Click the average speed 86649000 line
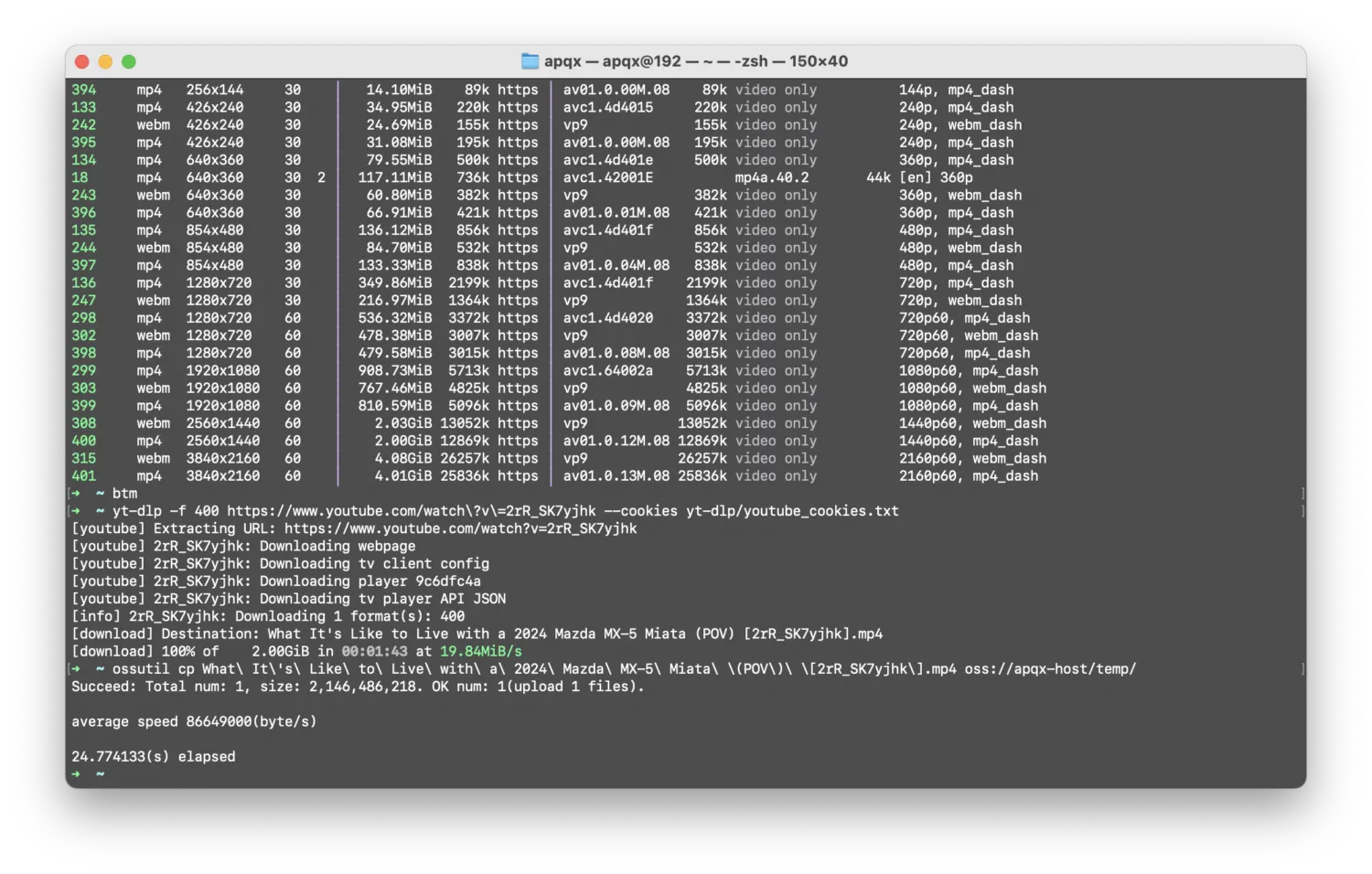The image size is (1372, 874). [194, 721]
